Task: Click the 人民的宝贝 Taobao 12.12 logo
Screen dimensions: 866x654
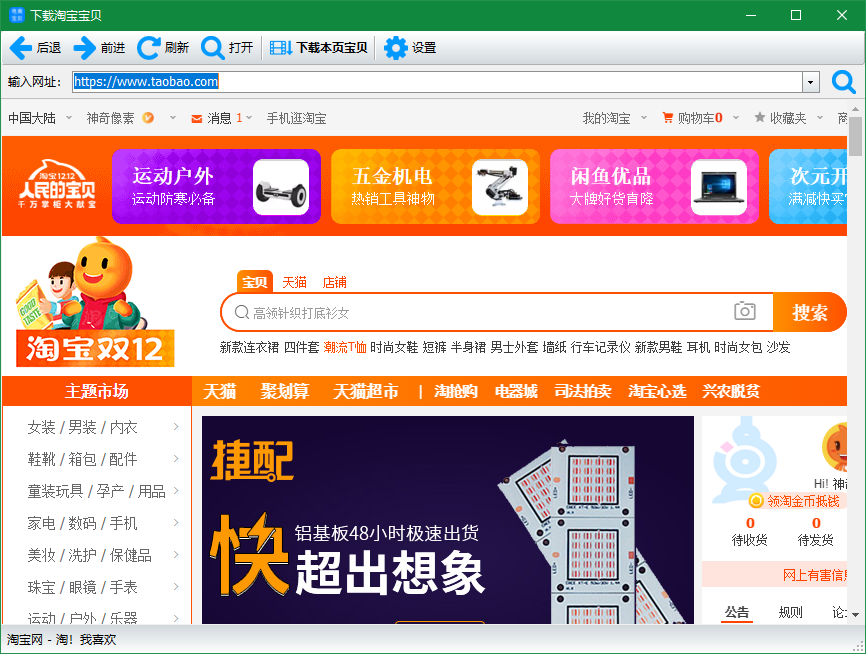Action: pyautogui.click(x=57, y=184)
